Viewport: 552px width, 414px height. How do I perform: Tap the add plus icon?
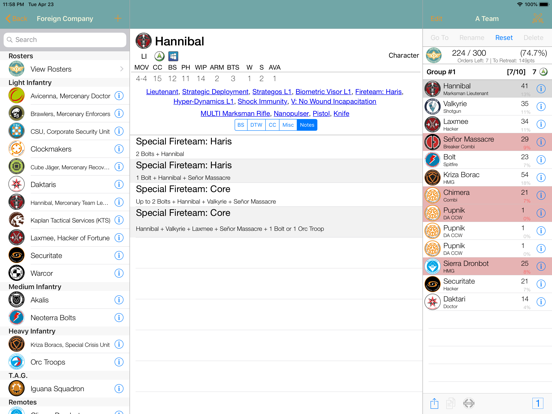[x=118, y=18]
